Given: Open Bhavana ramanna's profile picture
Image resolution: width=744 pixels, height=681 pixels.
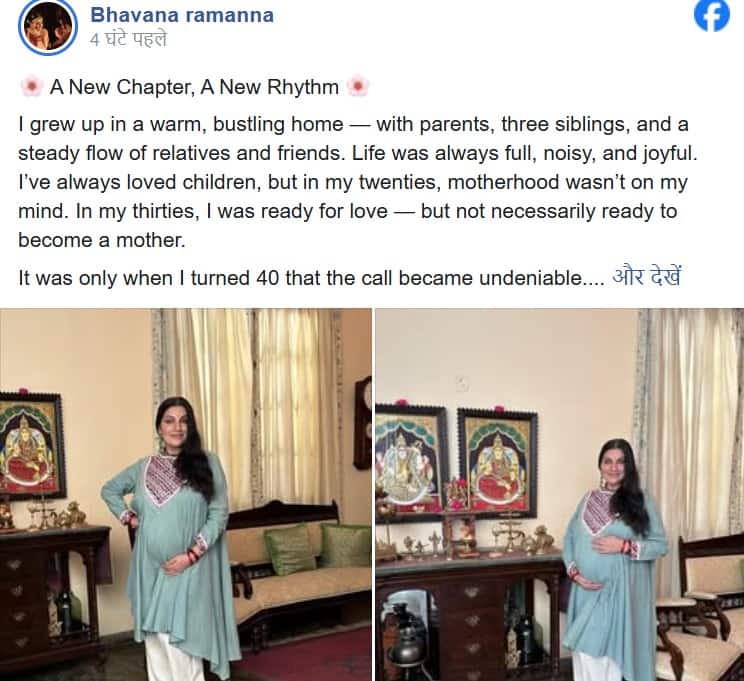Looking at the screenshot, I should coord(47,27).
